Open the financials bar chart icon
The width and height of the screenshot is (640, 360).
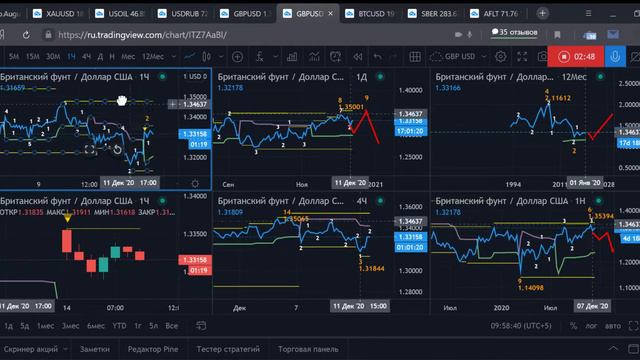(x=292, y=57)
